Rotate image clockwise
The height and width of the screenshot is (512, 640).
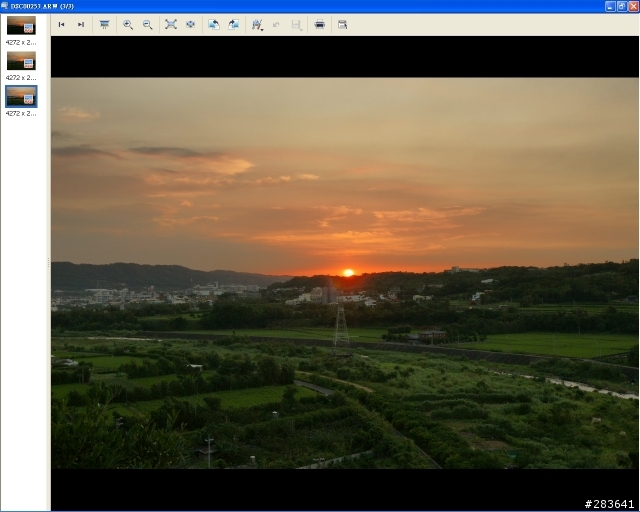233,24
